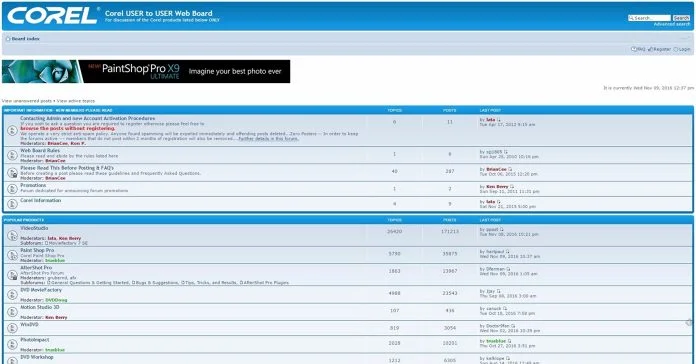View latest post icon in Contacting Admin row
The image size is (696, 364).
[x=498, y=120]
